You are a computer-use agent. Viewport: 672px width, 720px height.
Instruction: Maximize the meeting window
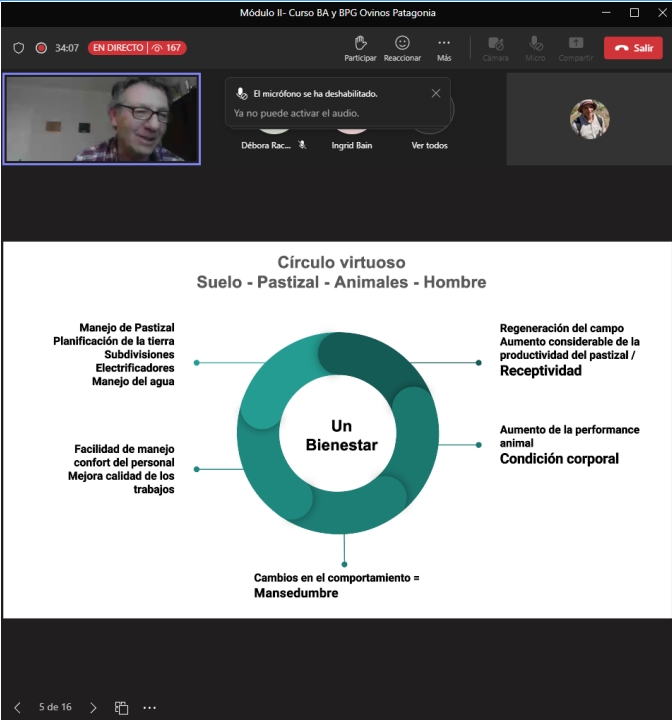click(x=634, y=12)
